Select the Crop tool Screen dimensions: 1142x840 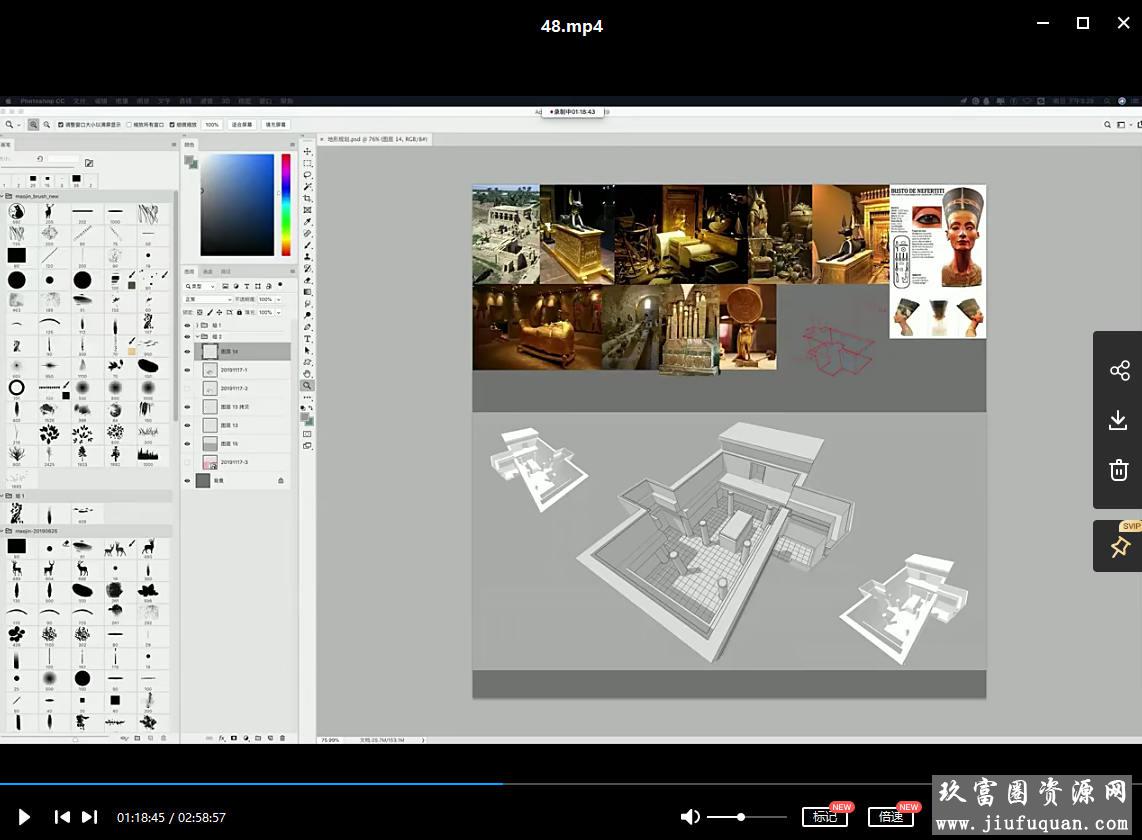307,199
